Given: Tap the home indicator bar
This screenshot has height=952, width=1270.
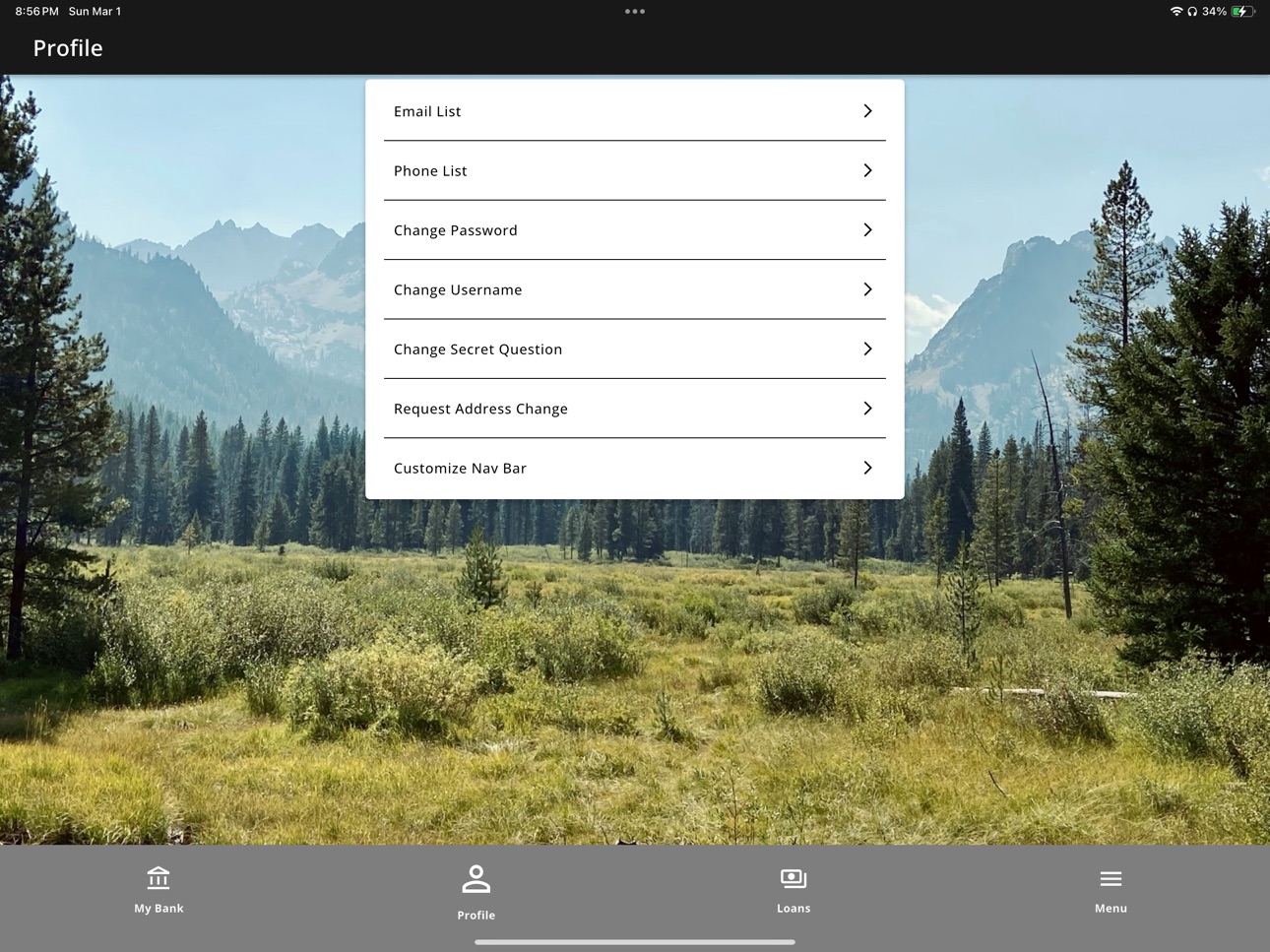Looking at the screenshot, I should coord(635,942).
